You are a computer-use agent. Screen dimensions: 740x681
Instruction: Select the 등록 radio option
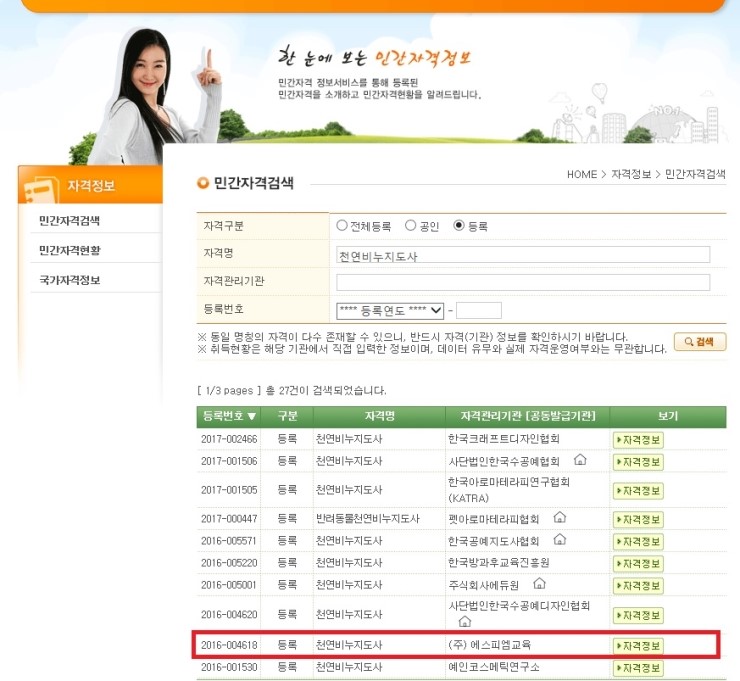tap(459, 226)
